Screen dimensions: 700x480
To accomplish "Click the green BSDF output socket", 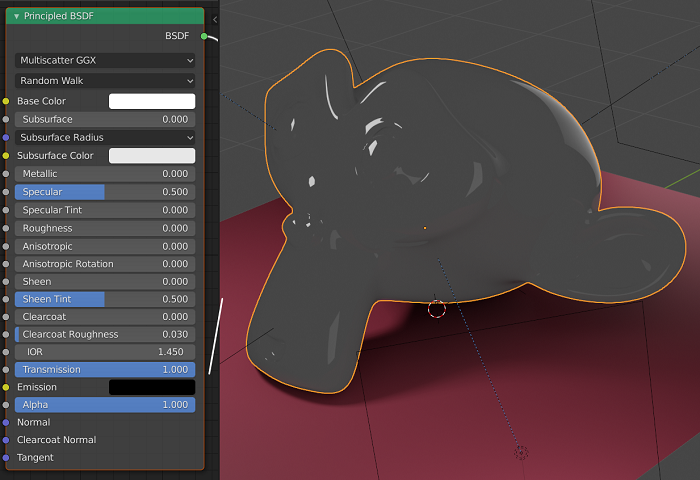I will coord(204,36).
